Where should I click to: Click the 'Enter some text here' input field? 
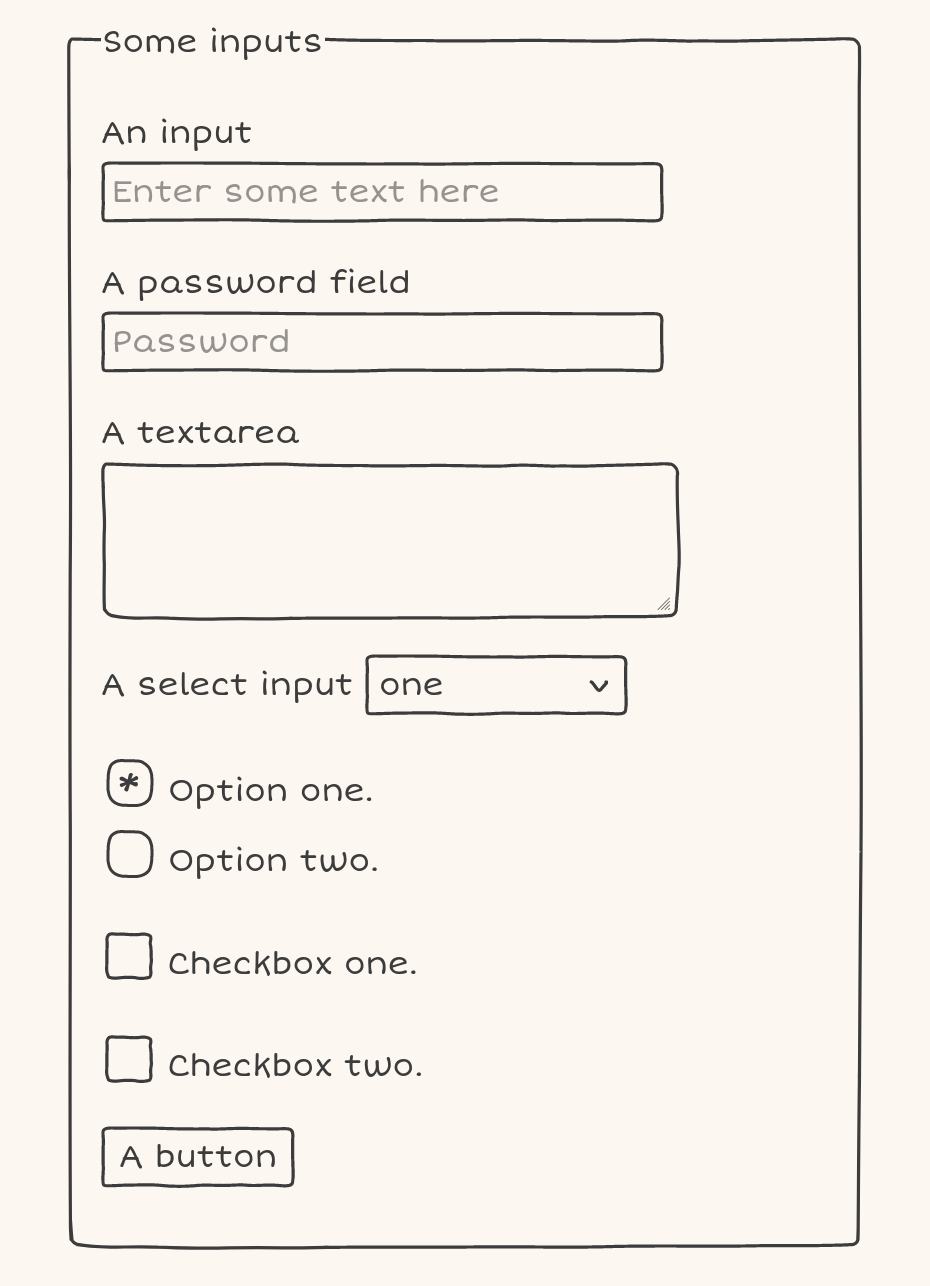pos(382,192)
